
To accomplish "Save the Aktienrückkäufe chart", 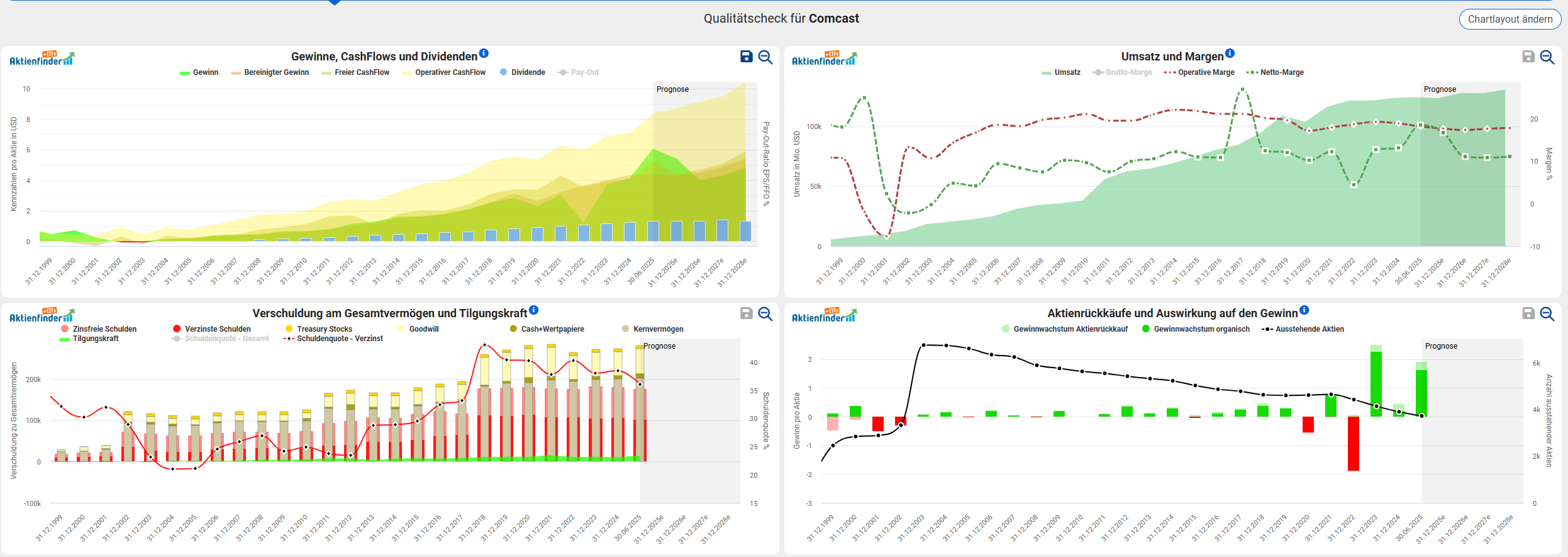I will pyautogui.click(x=1528, y=313).
